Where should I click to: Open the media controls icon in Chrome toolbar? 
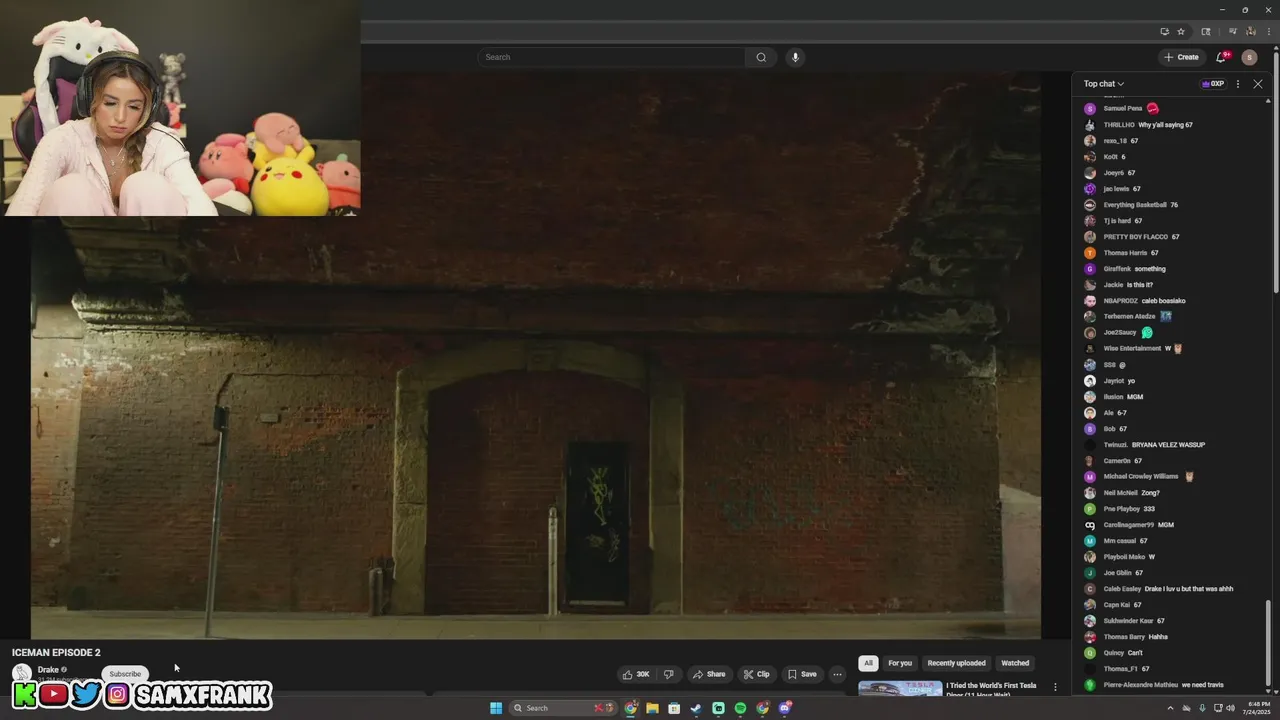pos(1232,31)
